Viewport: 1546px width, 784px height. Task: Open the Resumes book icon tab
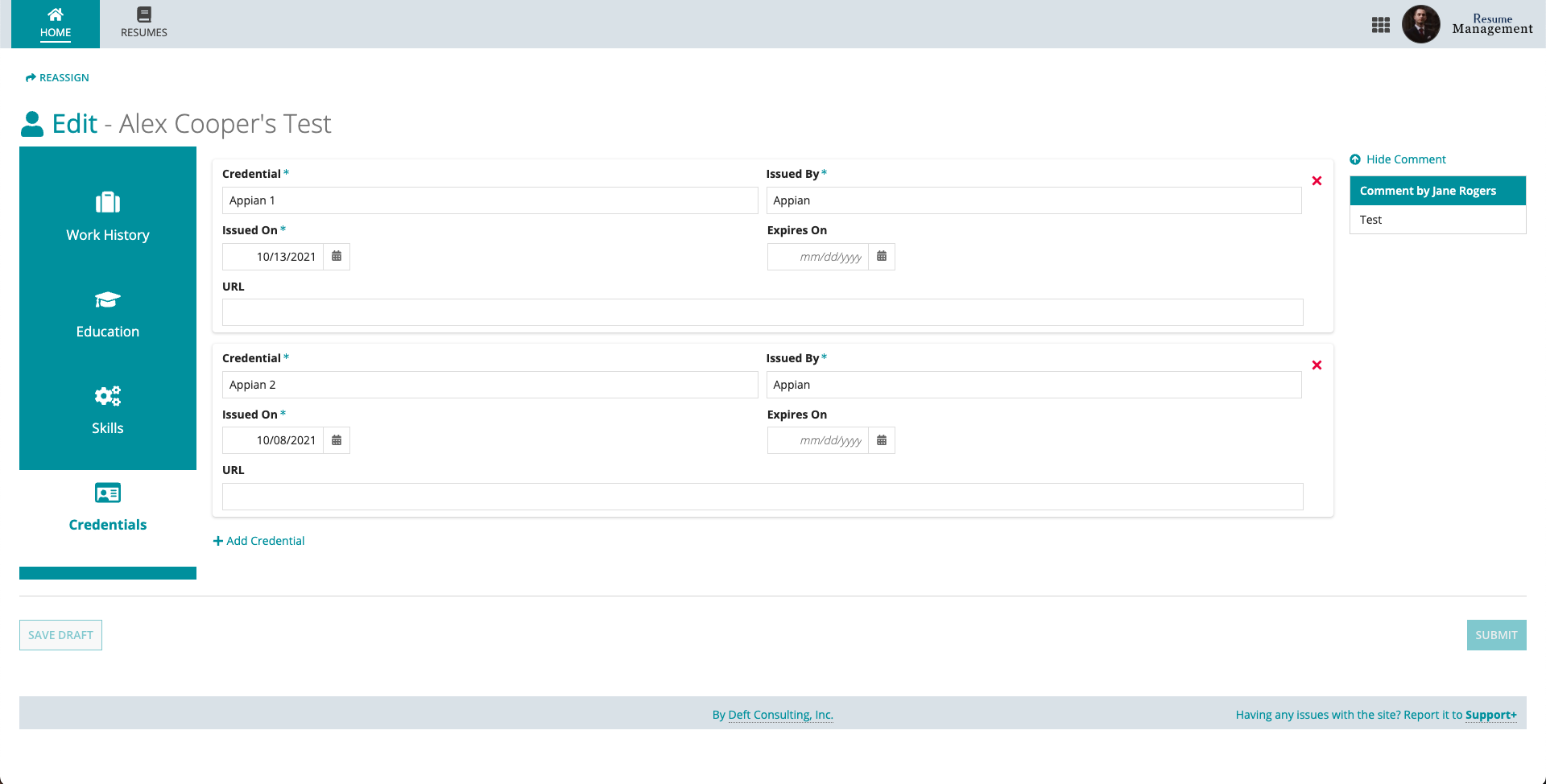[x=144, y=14]
